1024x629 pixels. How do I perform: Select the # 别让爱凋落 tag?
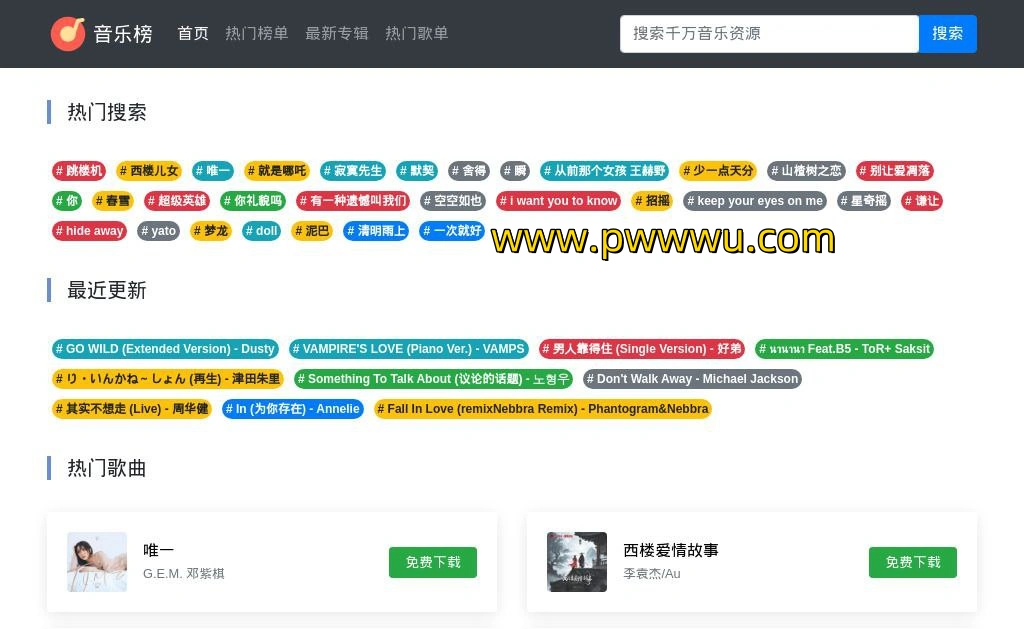pyautogui.click(x=894, y=170)
